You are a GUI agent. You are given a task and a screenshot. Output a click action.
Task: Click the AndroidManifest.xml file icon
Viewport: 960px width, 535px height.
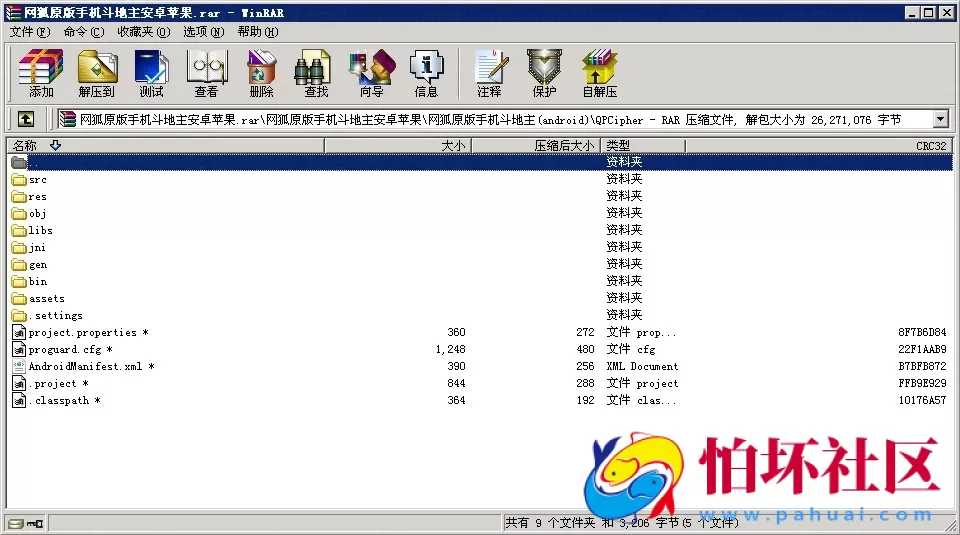[19, 366]
